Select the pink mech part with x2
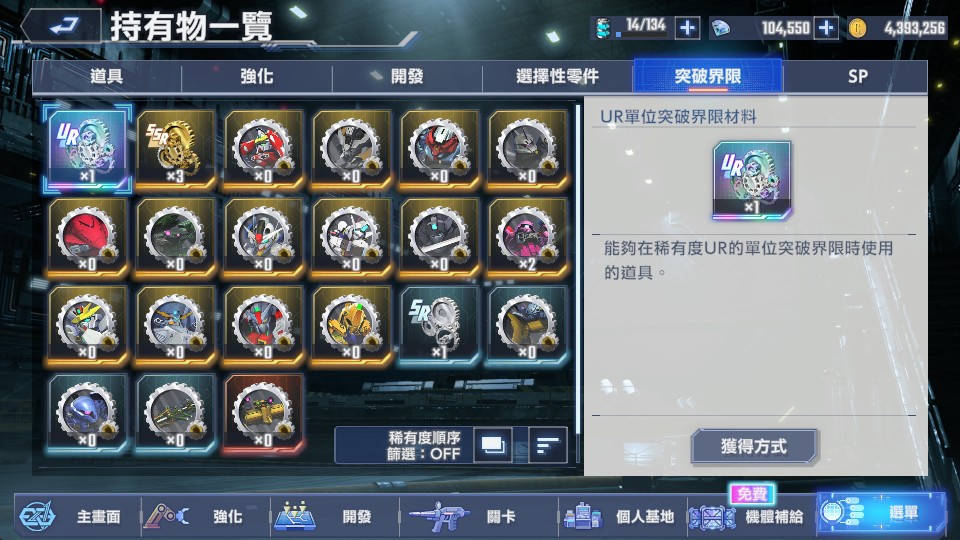The width and height of the screenshot is (960, 540). (x=528, y=237)
